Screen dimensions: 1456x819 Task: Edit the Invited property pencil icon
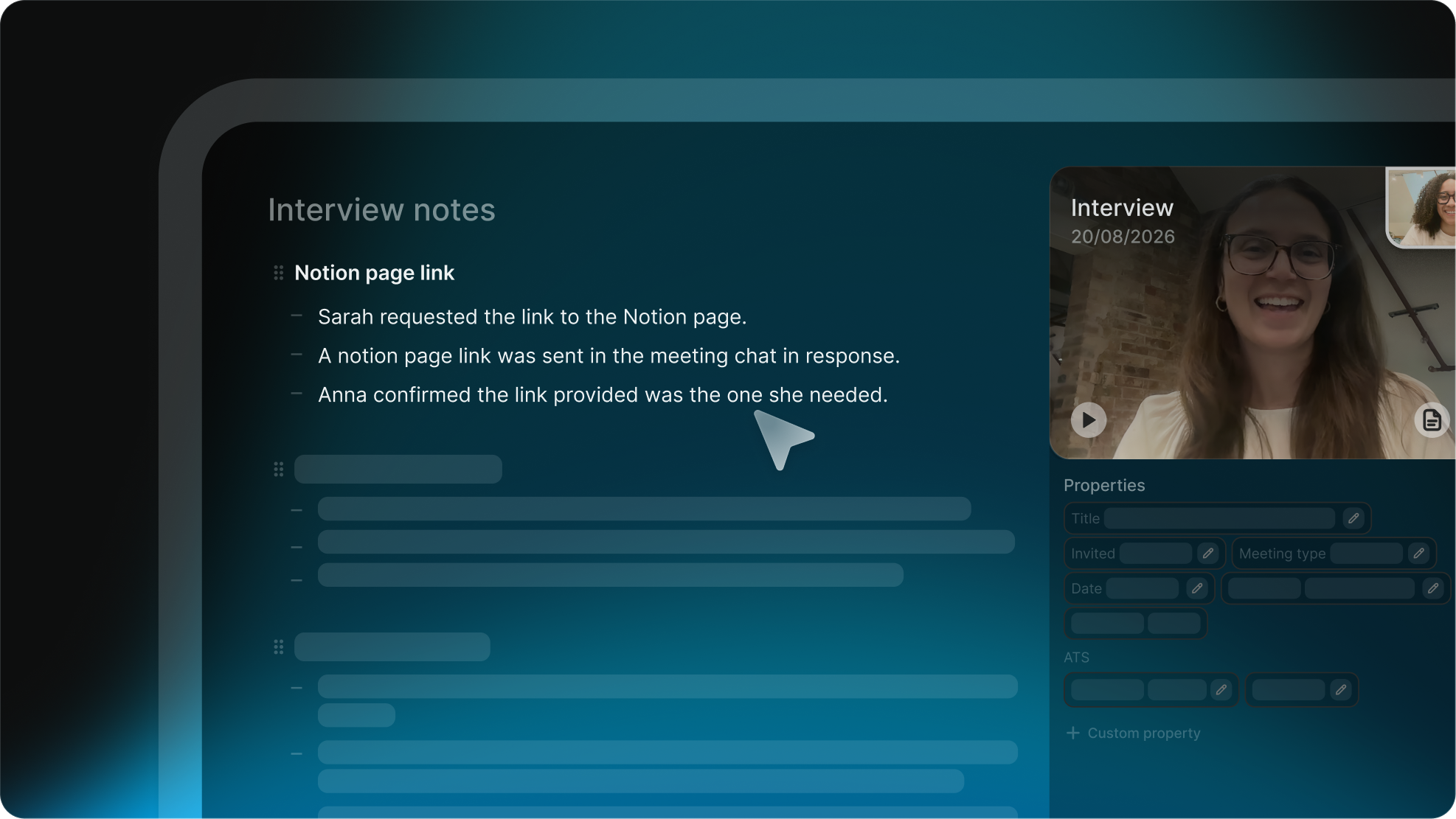[x=1208, y=553]
